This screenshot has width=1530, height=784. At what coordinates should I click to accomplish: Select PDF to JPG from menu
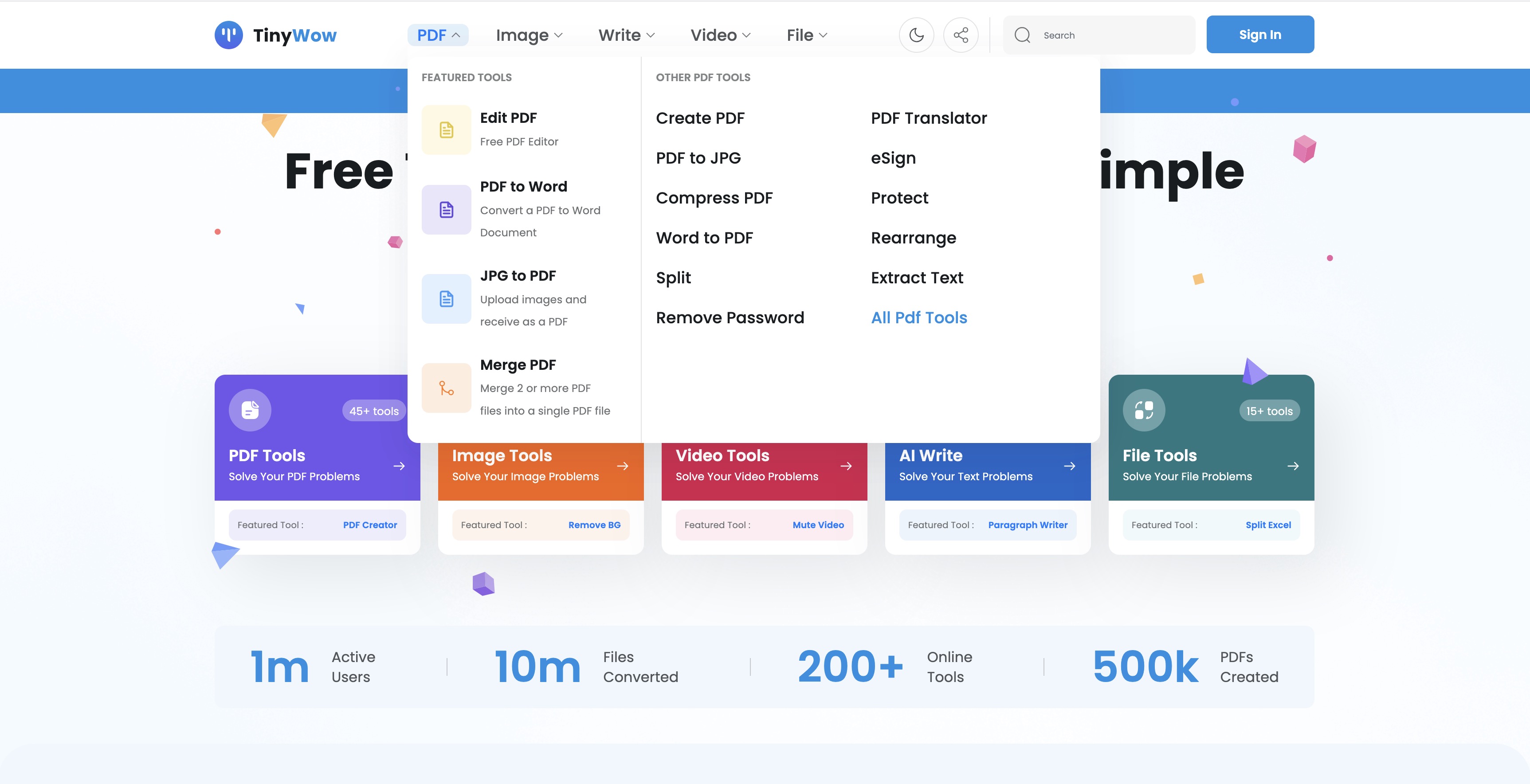(698, 158)
